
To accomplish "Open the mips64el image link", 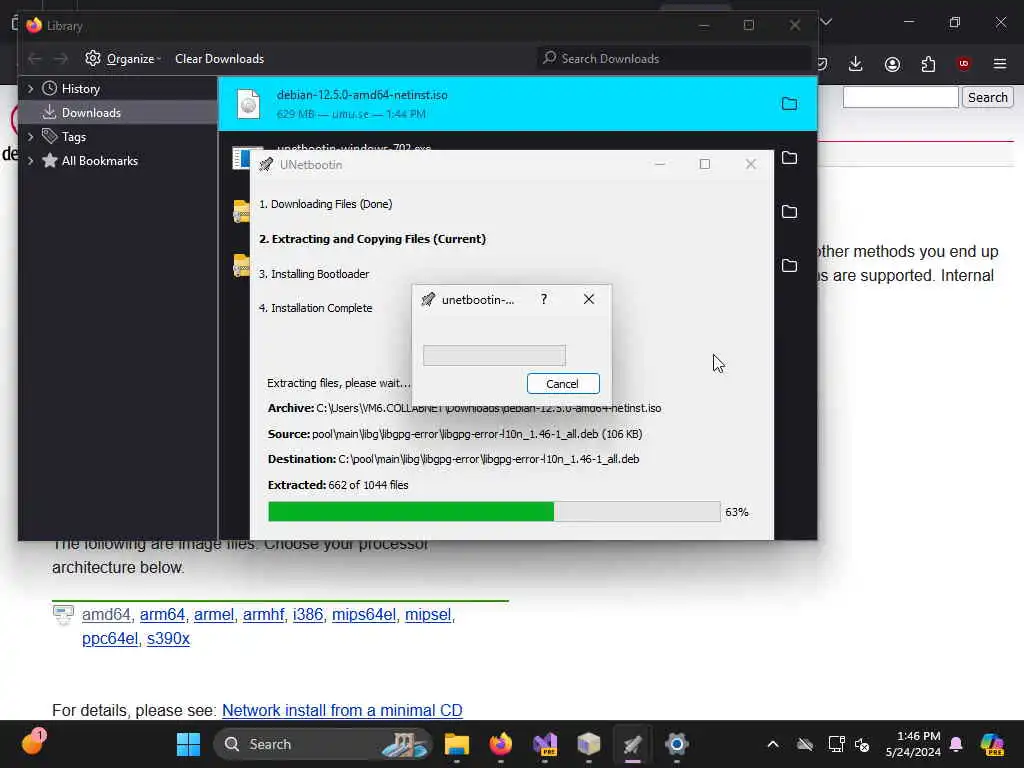I will 364,615.
